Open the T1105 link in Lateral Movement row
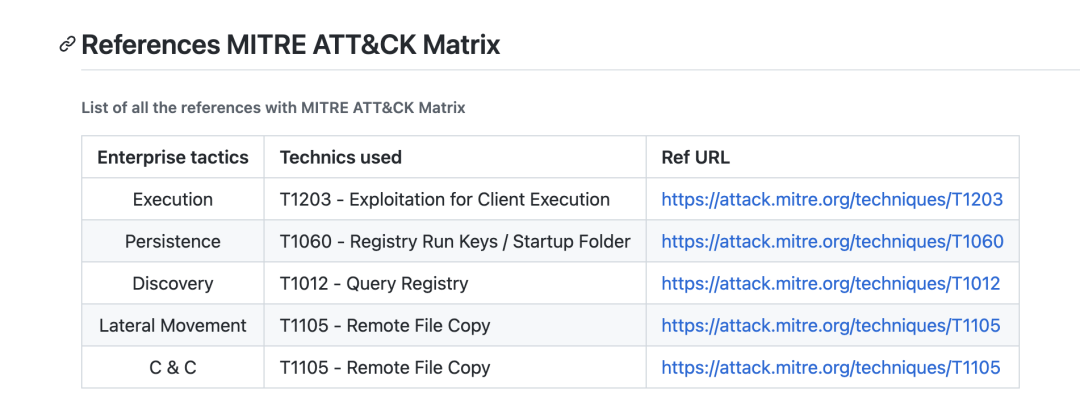This screenshot has width=1080, height=409. (x=831, y=326)
